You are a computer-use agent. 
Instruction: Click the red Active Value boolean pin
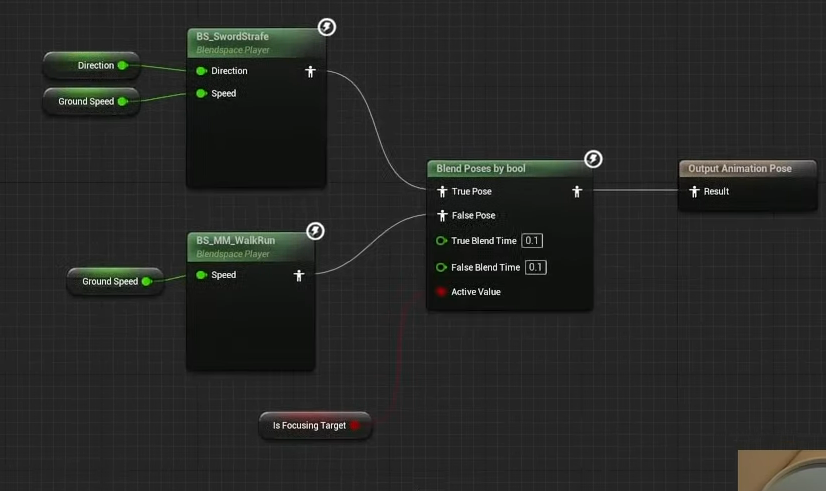[x=441, y=292]
